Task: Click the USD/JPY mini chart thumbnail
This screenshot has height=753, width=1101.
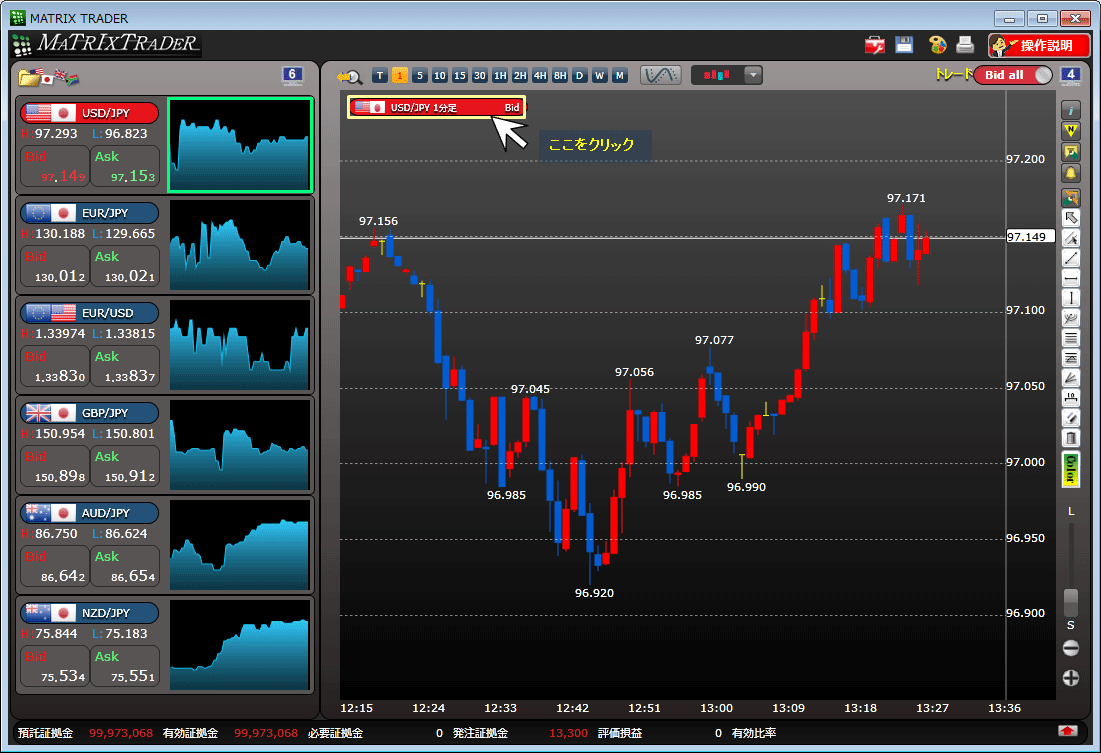Action: tap(239, 145)
